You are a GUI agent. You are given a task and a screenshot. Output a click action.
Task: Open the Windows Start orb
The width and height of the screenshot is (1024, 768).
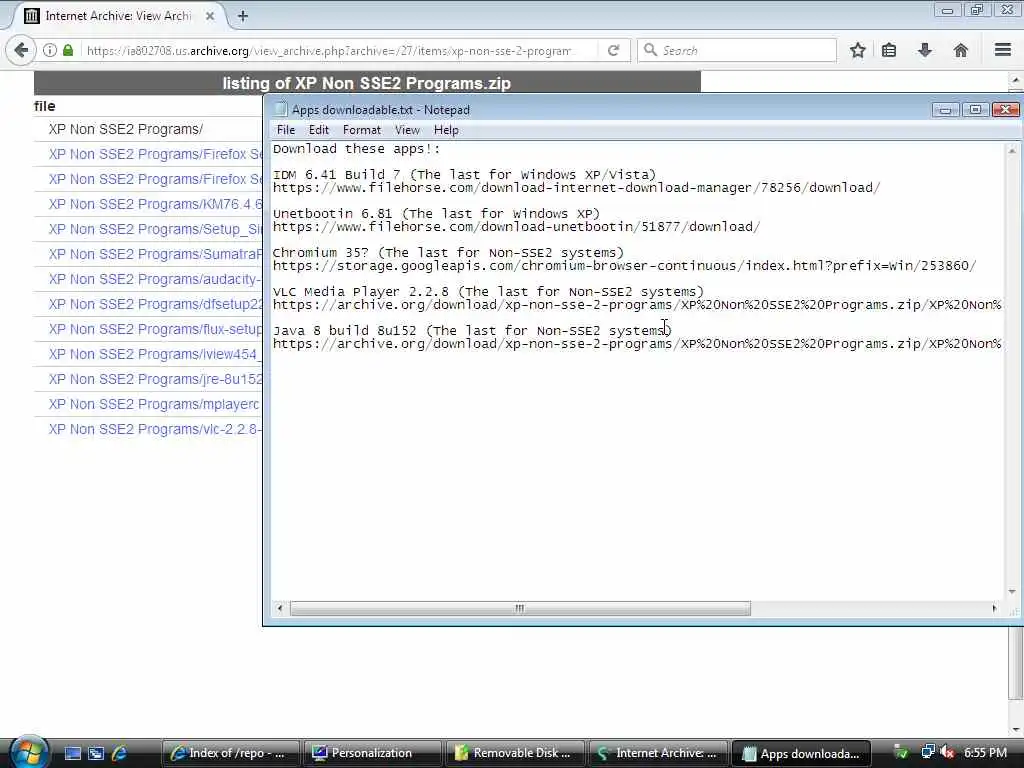[x=28, y=752]
